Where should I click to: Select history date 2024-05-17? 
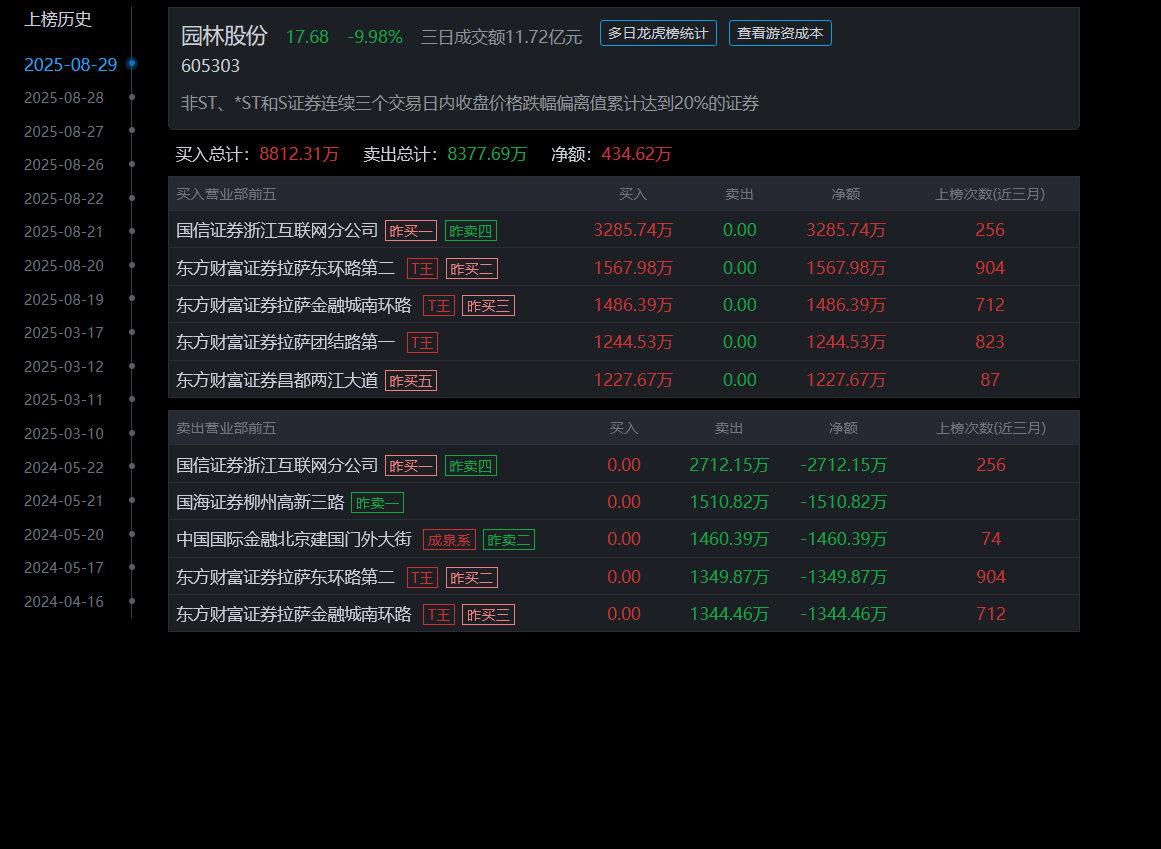pos(64,568)
